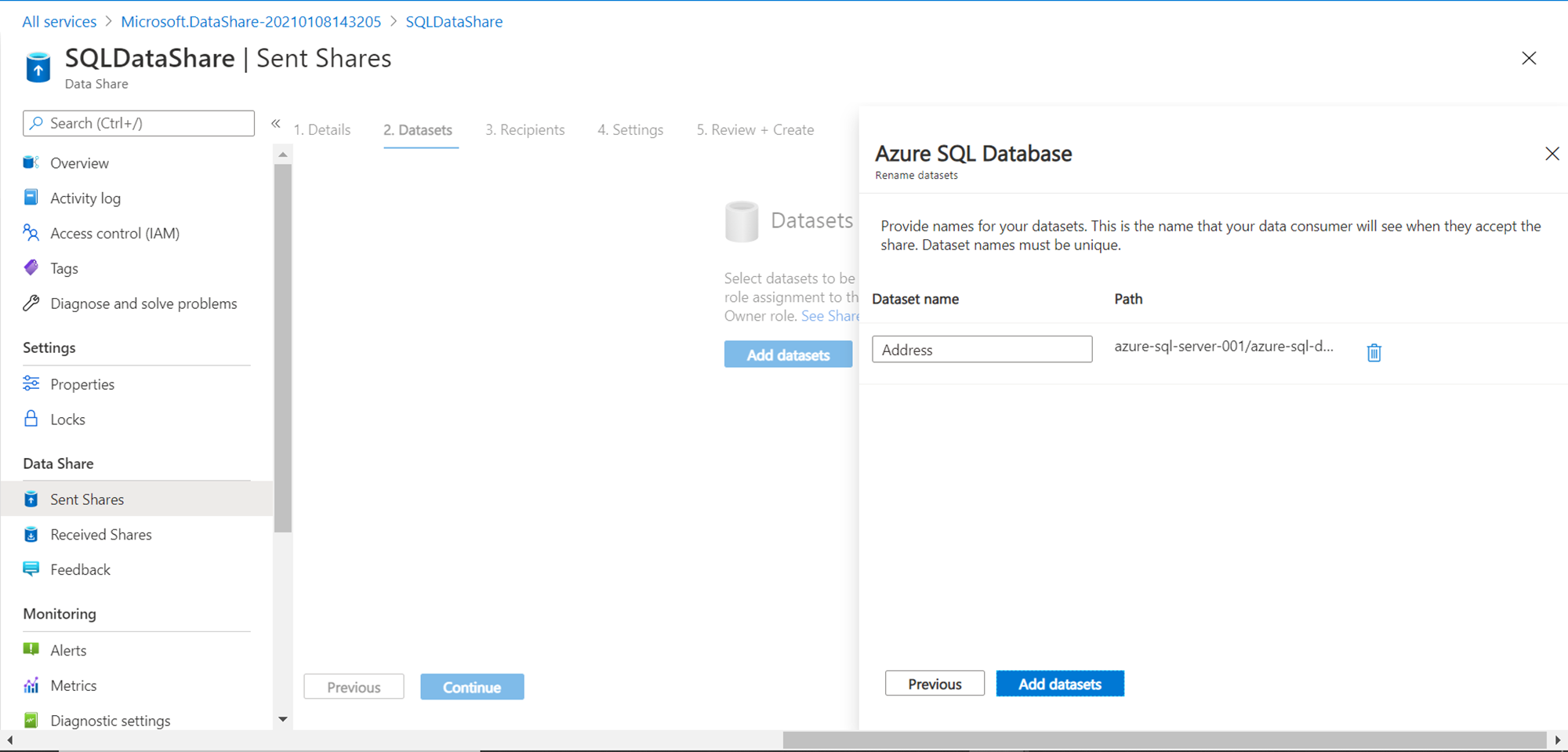The height and width of the screenshot is (752, 1568).
Task: Switch to the 3. Recipients tab
Action: pyautogui.click(x=524, y=130)
